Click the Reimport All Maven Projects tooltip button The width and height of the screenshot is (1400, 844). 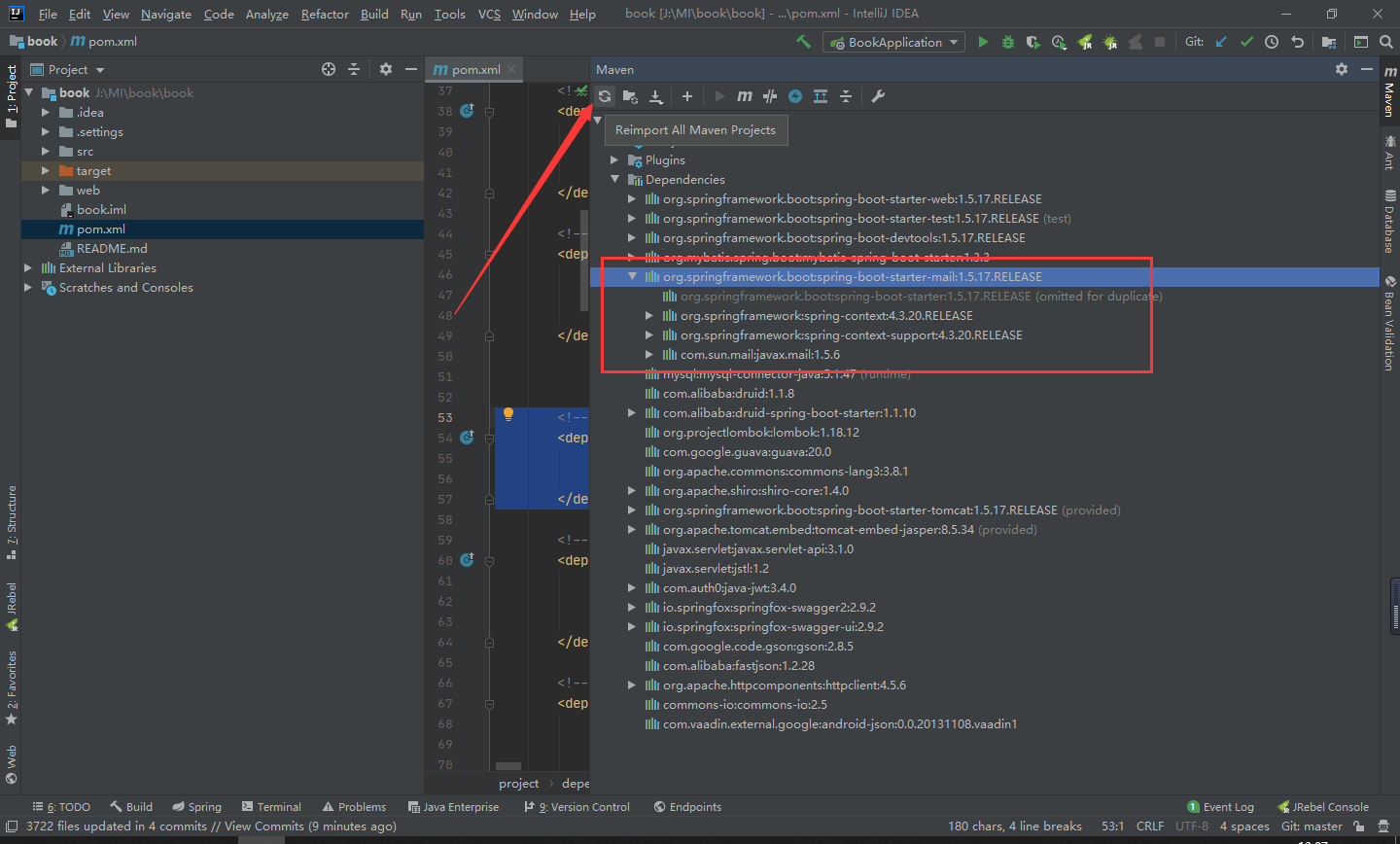click(696, 129)
